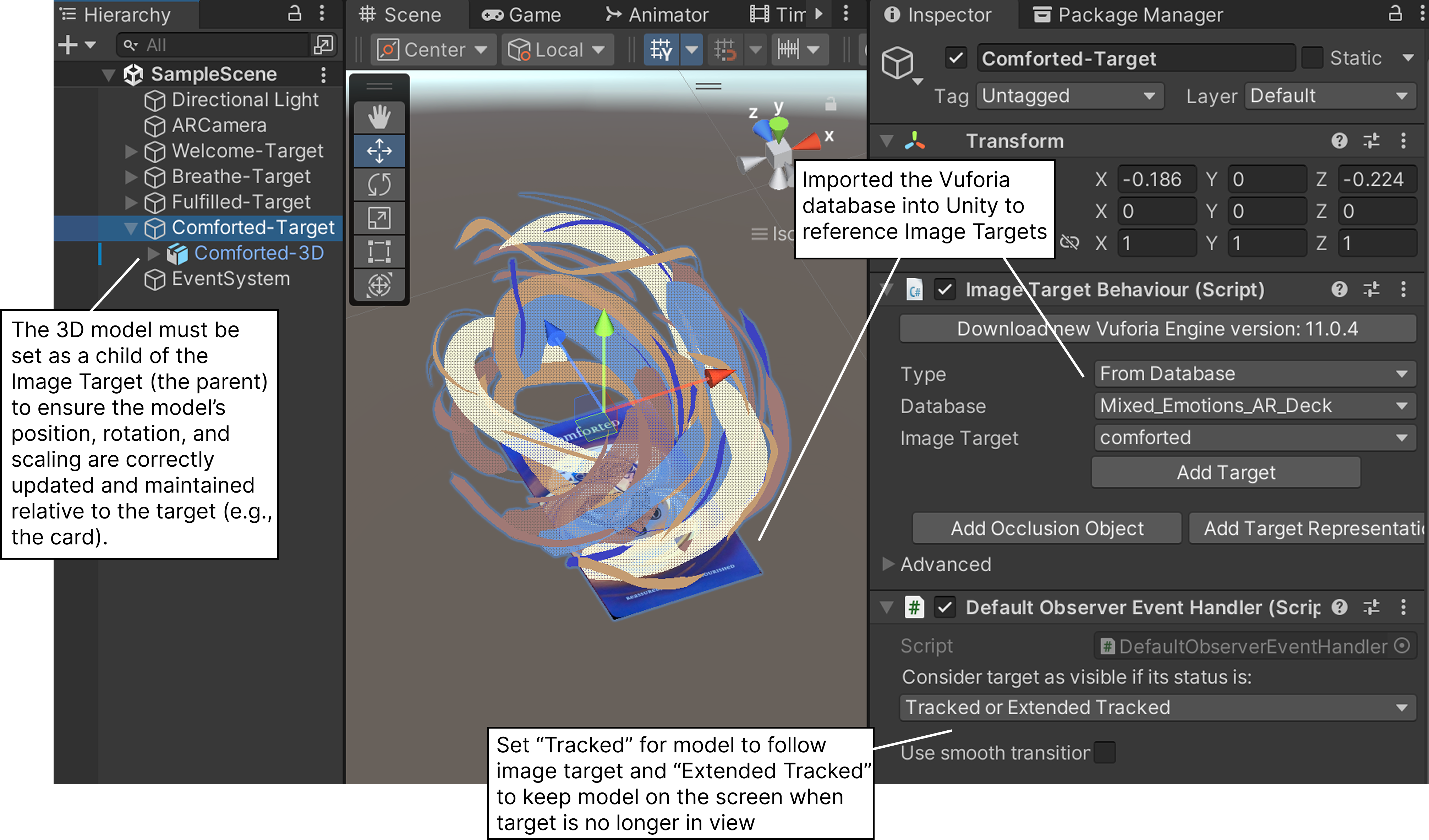This screenshot has width=1429, height=840.
Task: Open Image Target Behaviour presets
Action: [1371, 290]
